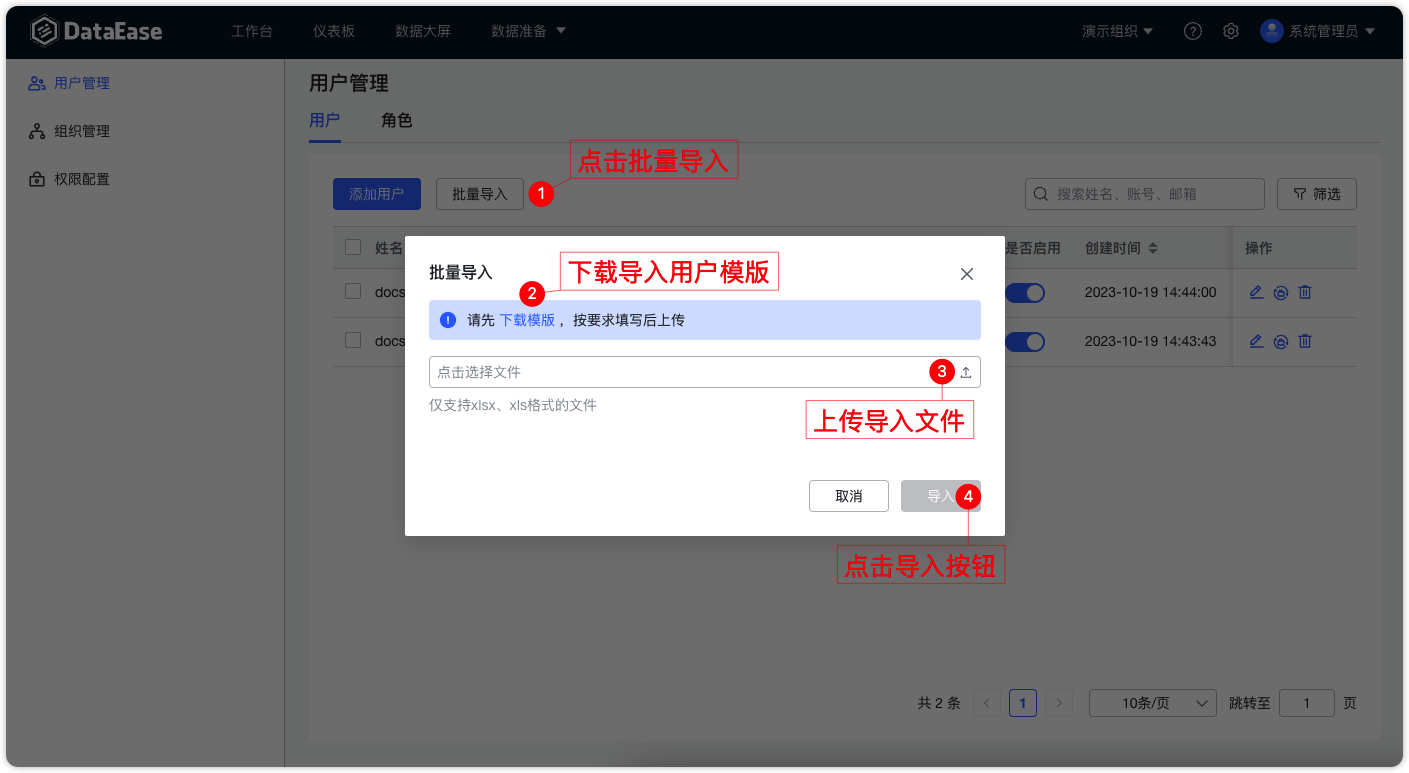
Task: Click edit icon for the 14:44:00 row
Action: 1257,292
